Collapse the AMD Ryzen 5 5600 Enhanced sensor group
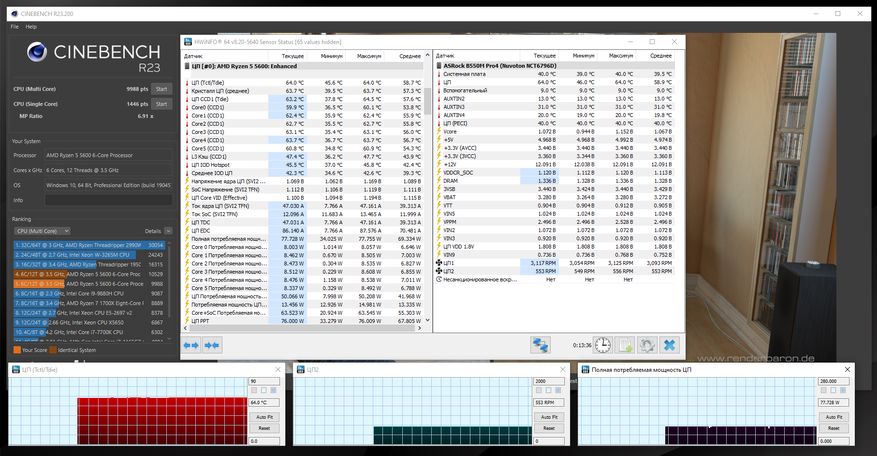 [x=187, y=65]
